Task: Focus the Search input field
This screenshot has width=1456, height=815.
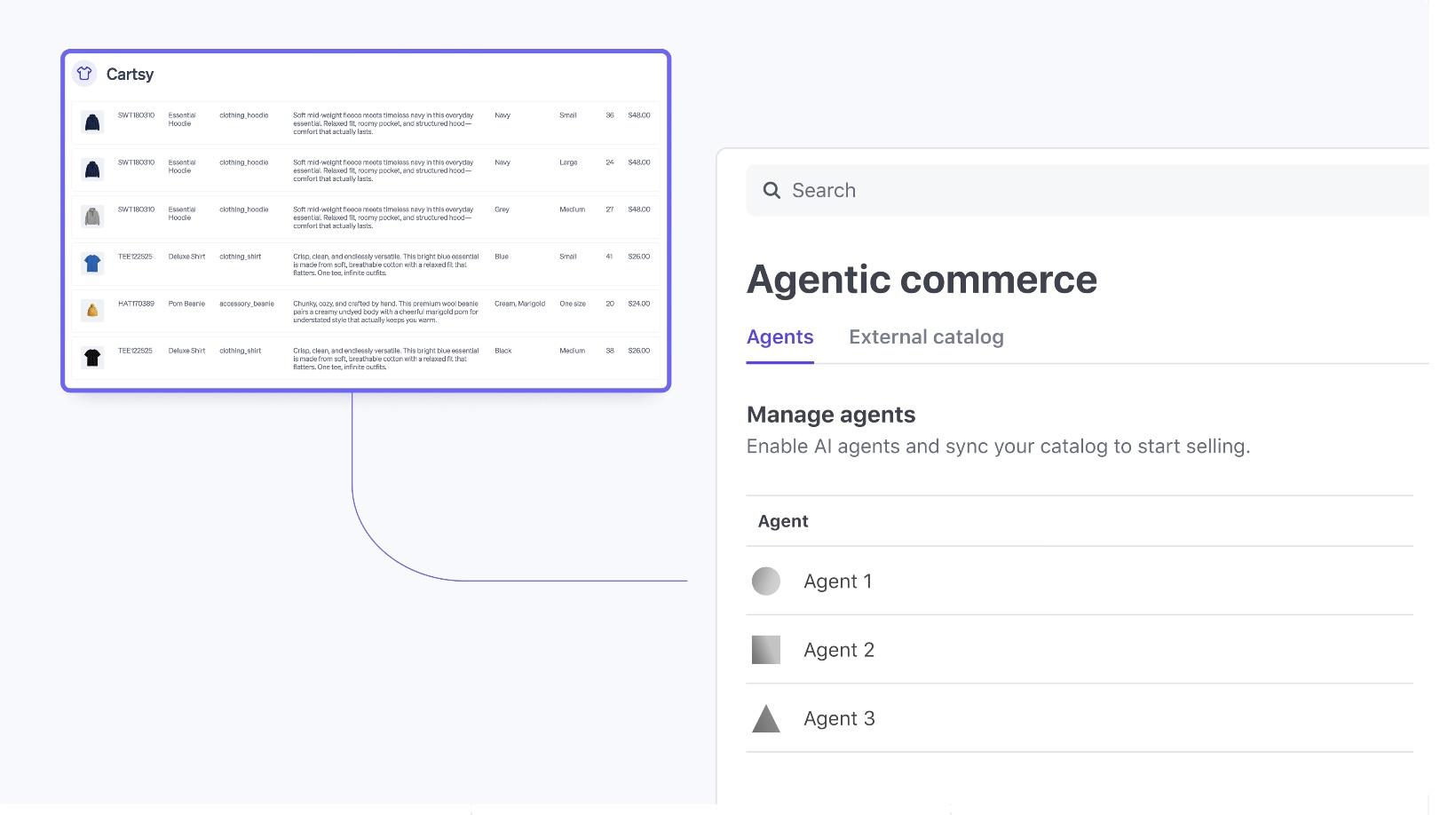Action: 1088,190
